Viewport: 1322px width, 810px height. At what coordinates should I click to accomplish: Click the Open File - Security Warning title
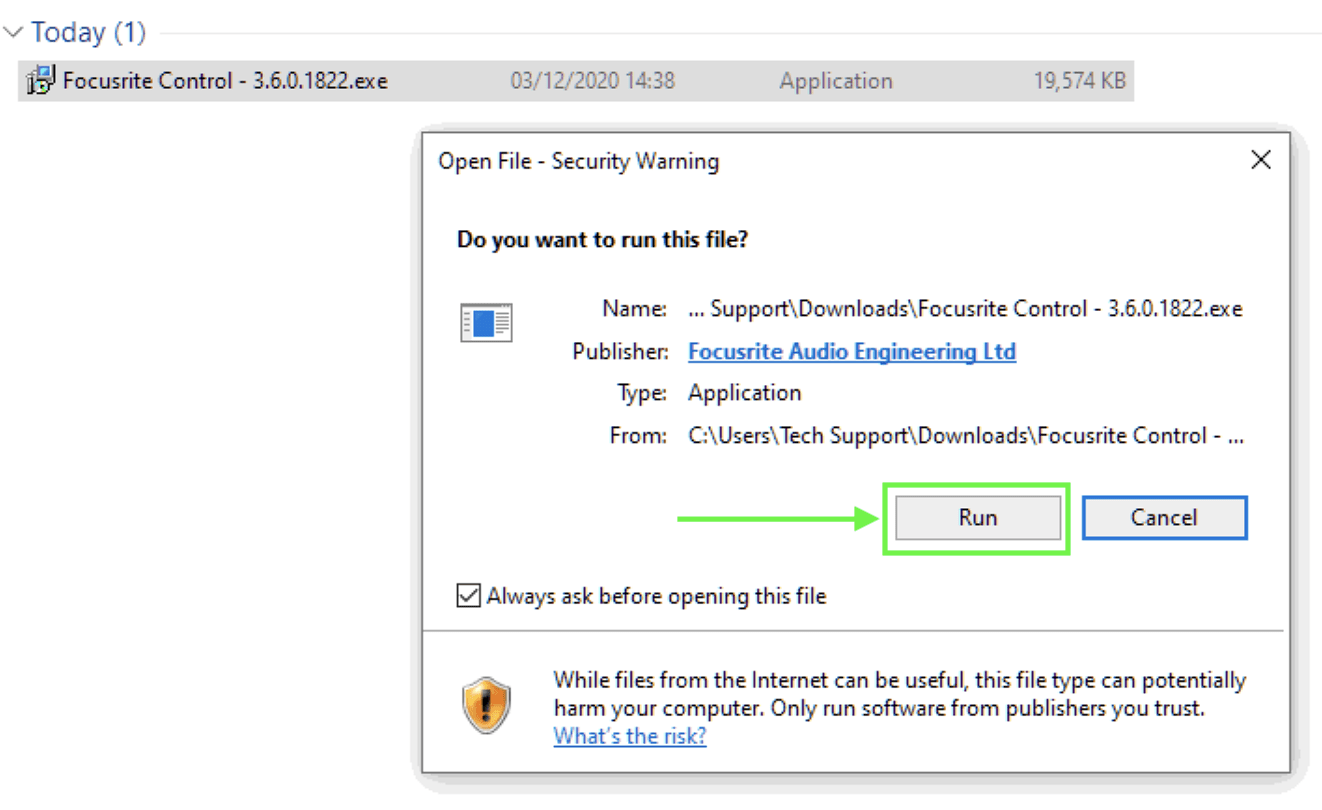[578, 161]
